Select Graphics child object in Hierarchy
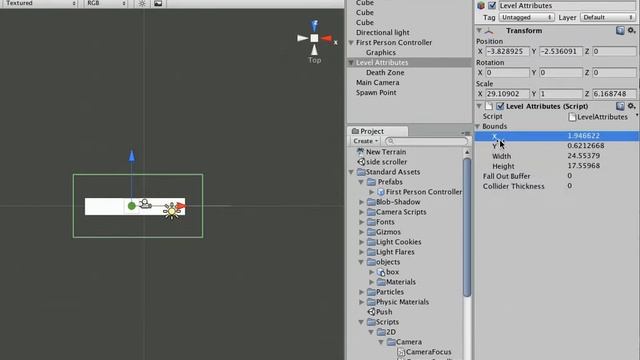Image resolution: width=640 pixels, height=360 pixels. 381,53
